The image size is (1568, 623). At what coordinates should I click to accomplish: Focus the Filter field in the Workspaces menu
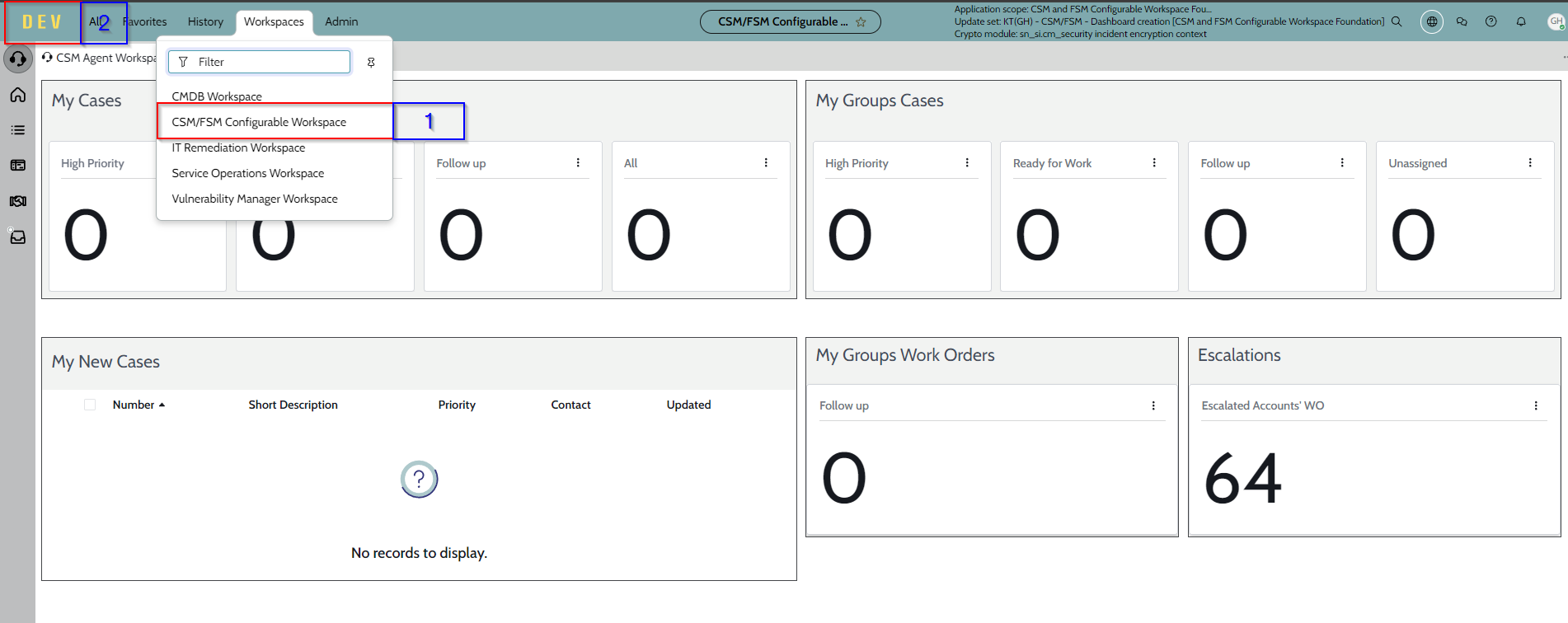click(259, 62)
